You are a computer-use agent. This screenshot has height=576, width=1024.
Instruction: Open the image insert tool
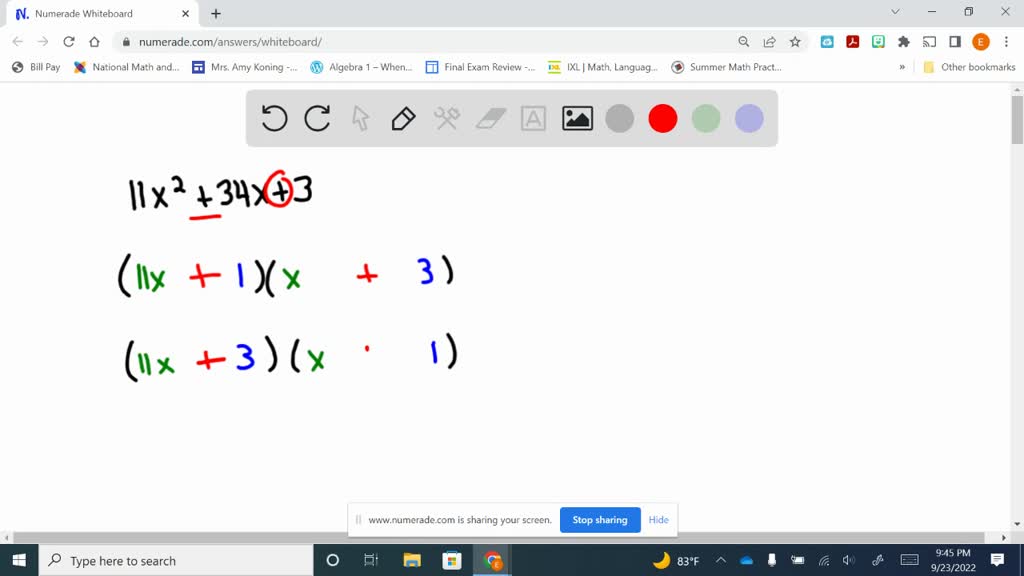(x=577, y=118)
